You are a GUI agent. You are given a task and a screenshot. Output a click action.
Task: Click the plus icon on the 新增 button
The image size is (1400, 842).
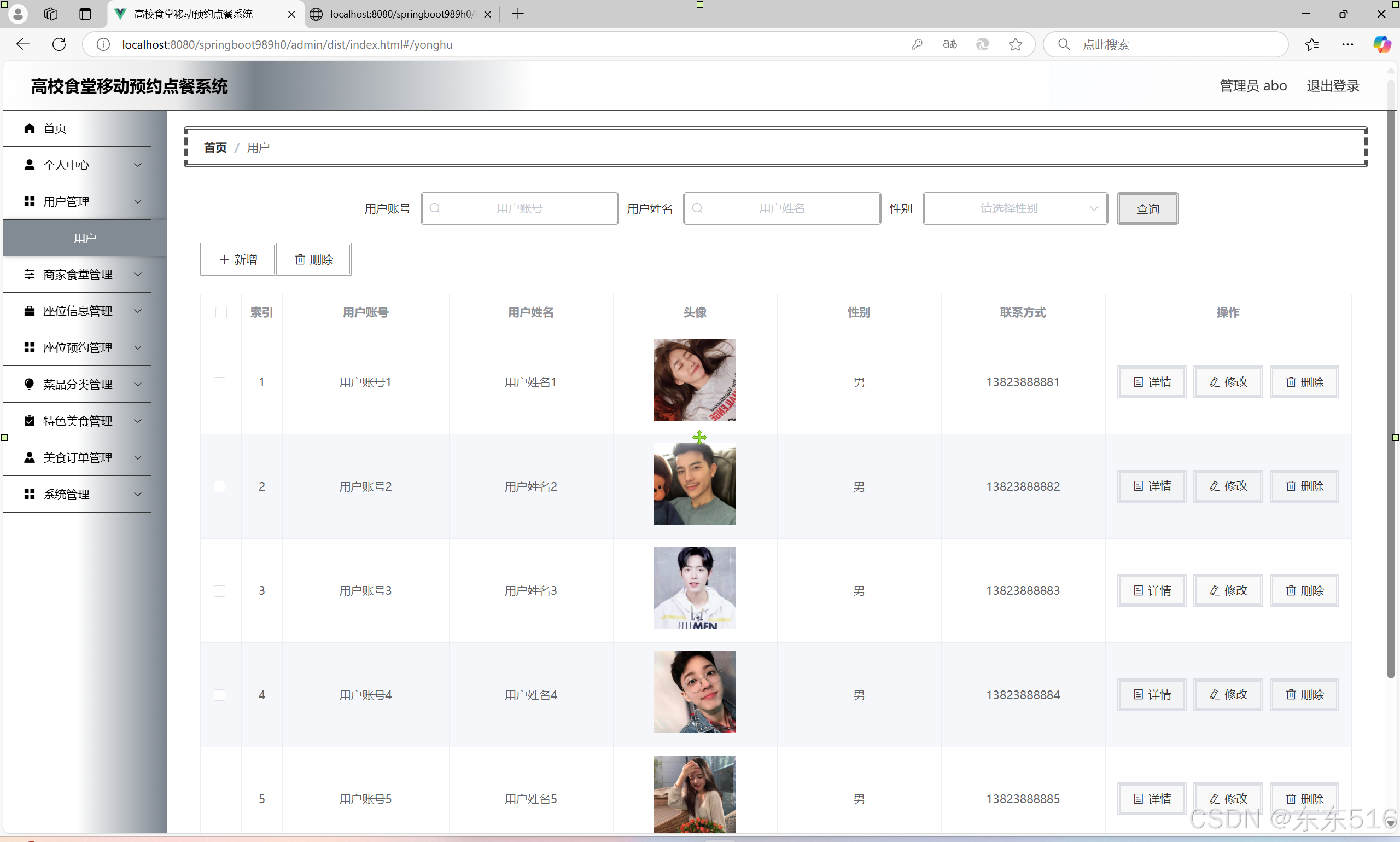(225, 259)
